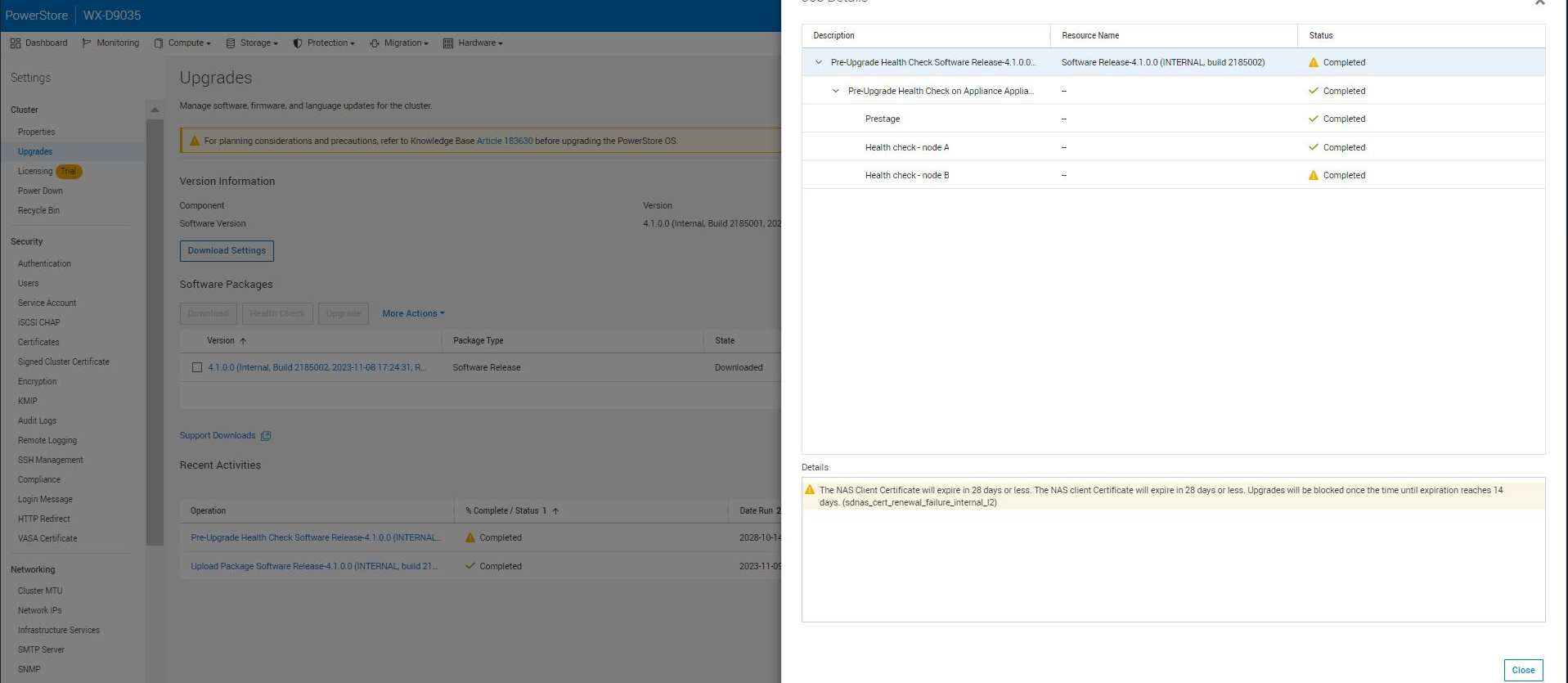Select the Health check - node B row

pos(1173,175)
